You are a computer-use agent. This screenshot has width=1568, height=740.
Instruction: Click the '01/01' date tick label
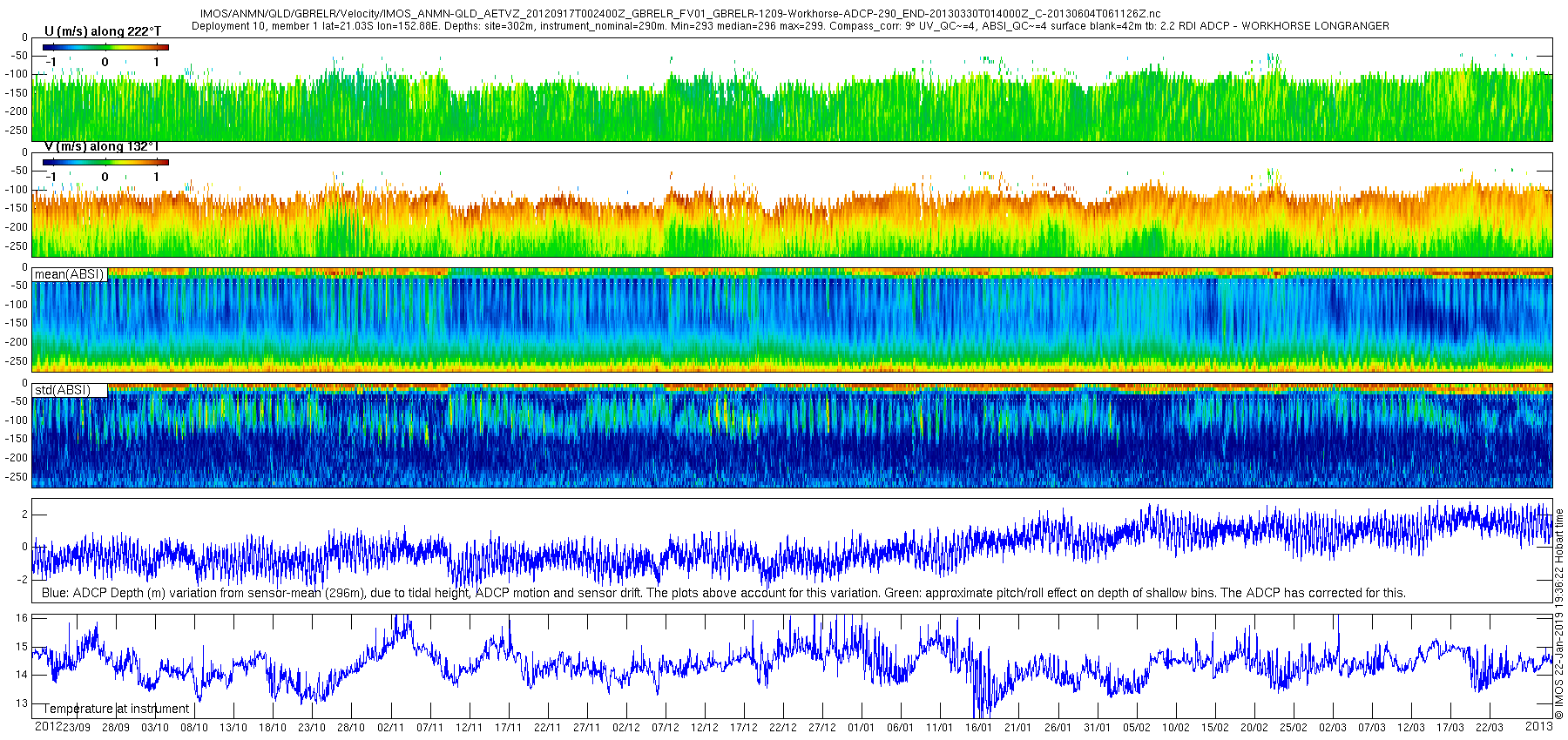(861, 728)
